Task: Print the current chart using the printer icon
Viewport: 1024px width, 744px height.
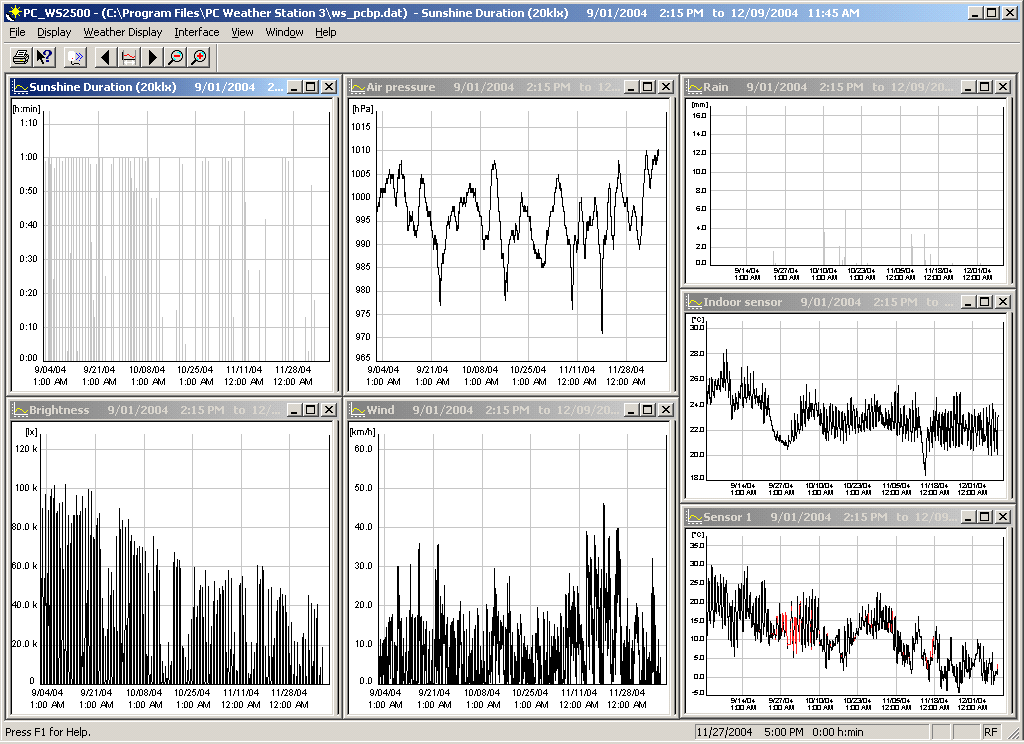Action: click(21, 57)
